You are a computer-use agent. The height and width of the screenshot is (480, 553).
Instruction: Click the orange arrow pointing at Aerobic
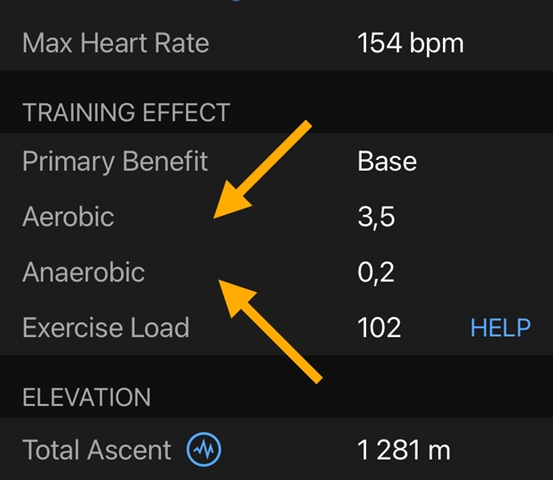(x=263, y=169)
